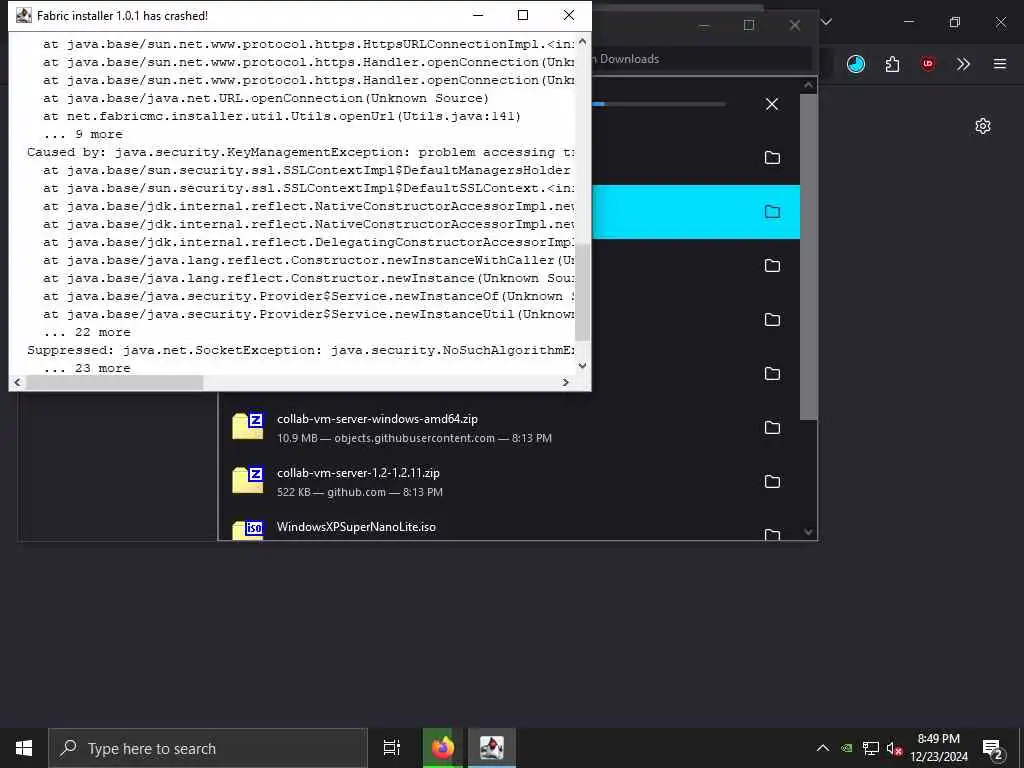Click the 'Suppressed: java.net.SocketException' line
The image size is (1024, 768).
pos(300,350)
